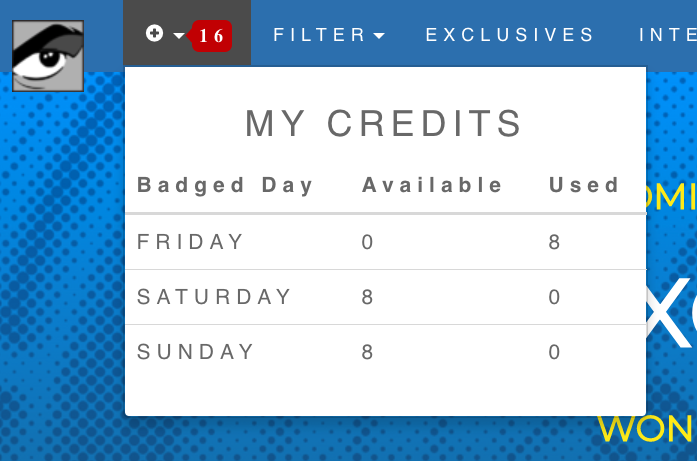Screen dimensions: 697x461
Task: Expand the caret arrow next to FILTER
Action: point(379,36)
